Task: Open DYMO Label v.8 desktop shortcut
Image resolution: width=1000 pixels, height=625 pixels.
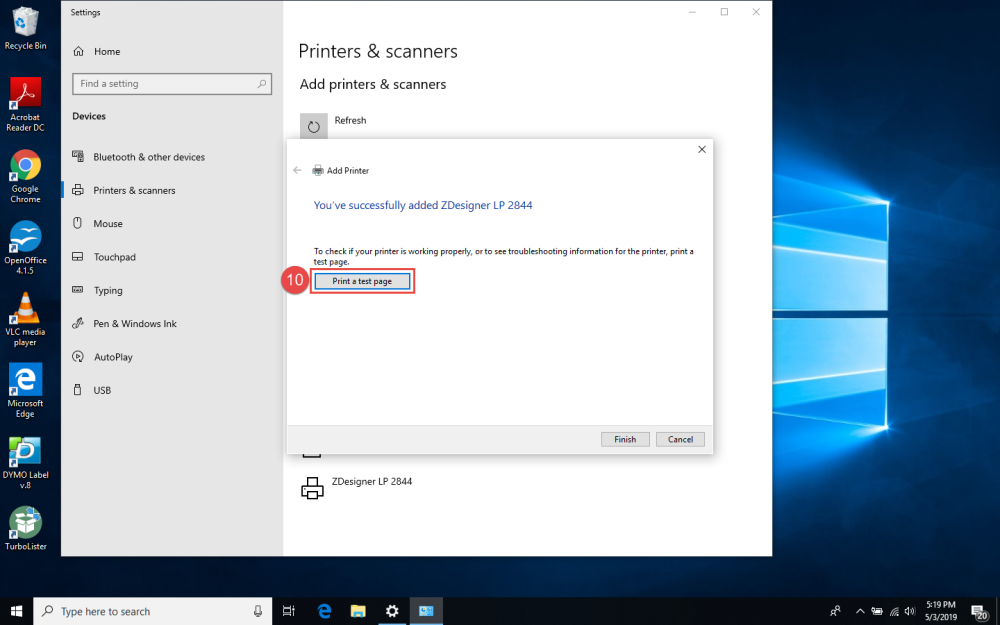Action: pyautogui.click(x=25, y=462)
